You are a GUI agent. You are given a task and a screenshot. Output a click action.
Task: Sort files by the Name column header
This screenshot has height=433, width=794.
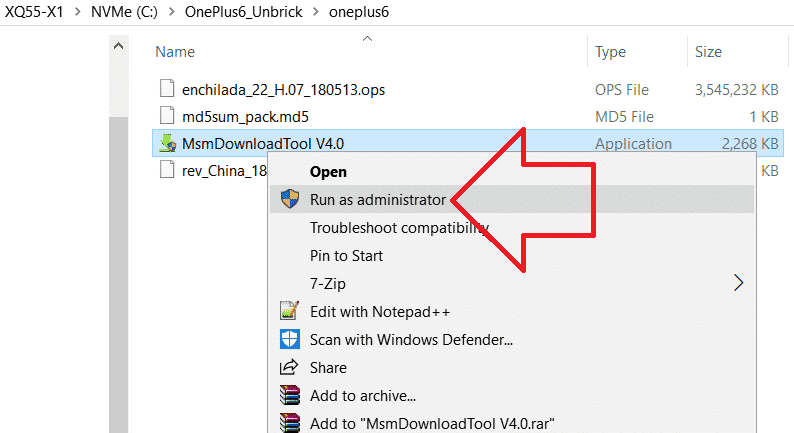click(x=175, y=51)
